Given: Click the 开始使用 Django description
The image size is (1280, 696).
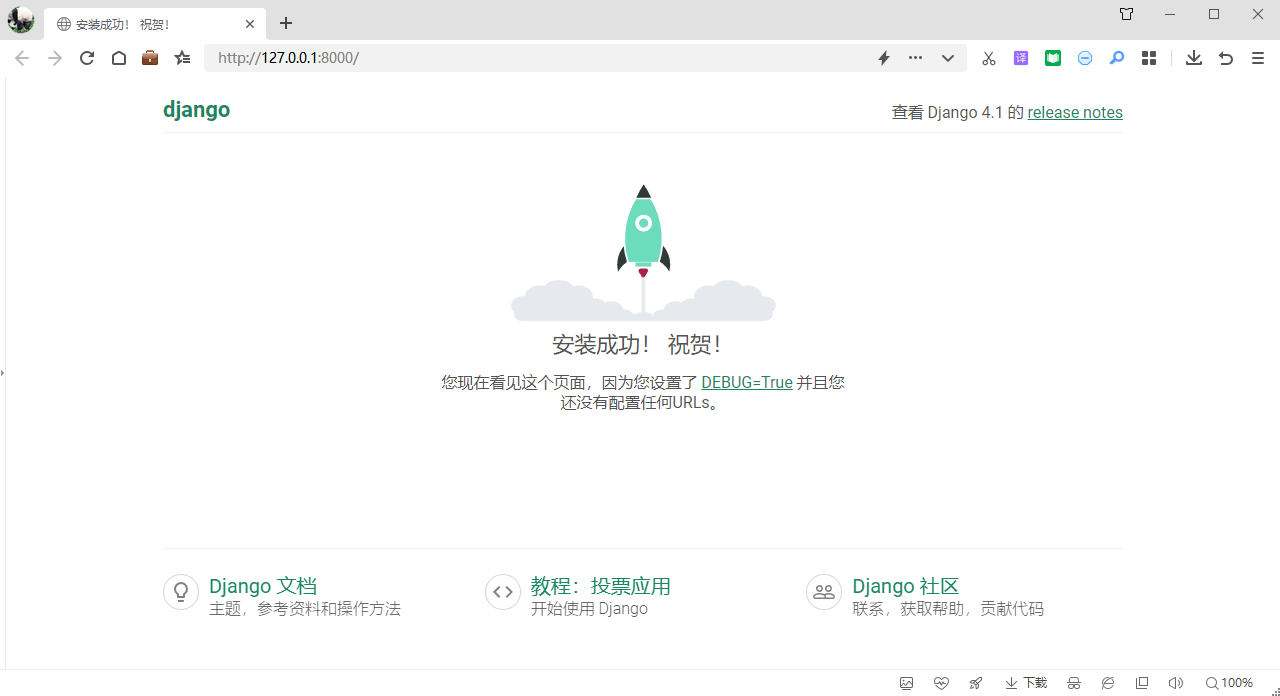Looking at the screenshot, I should 589,609.
